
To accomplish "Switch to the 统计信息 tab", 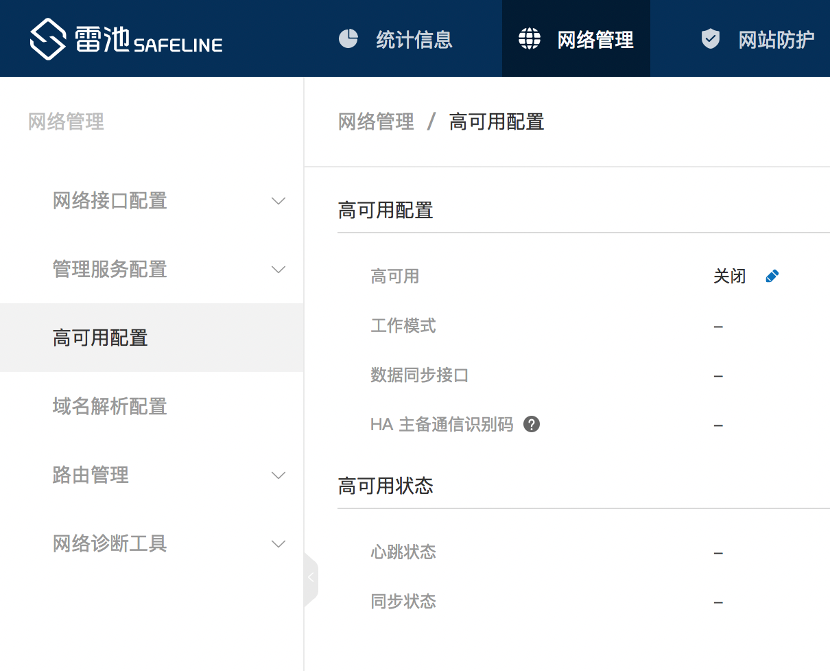I will click(414, 40).
